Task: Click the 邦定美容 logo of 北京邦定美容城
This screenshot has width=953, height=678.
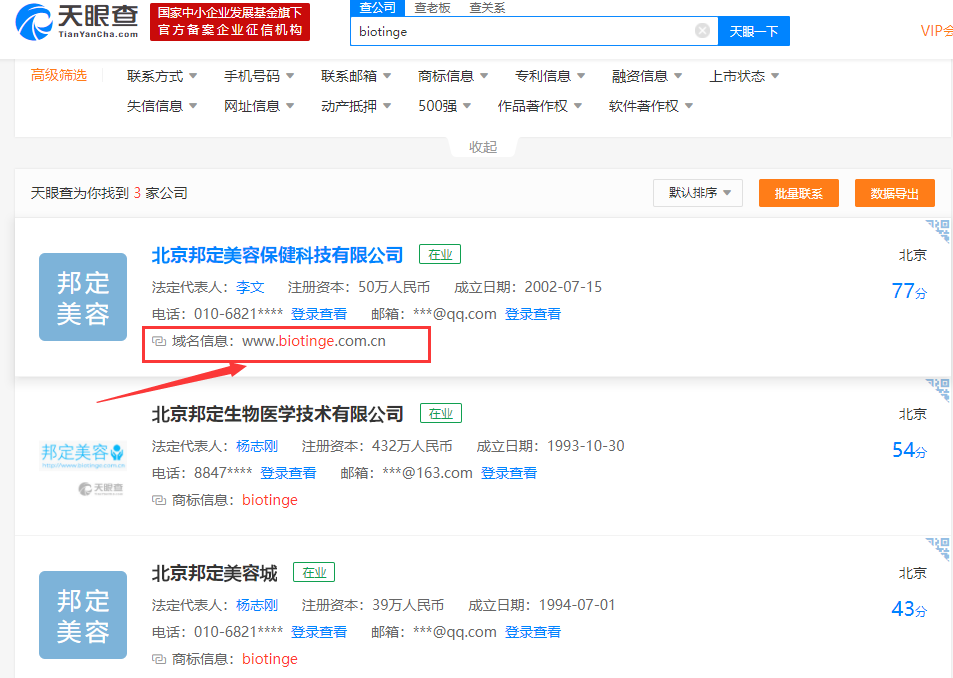Action: pyautogui.click(x=83, y=615)
